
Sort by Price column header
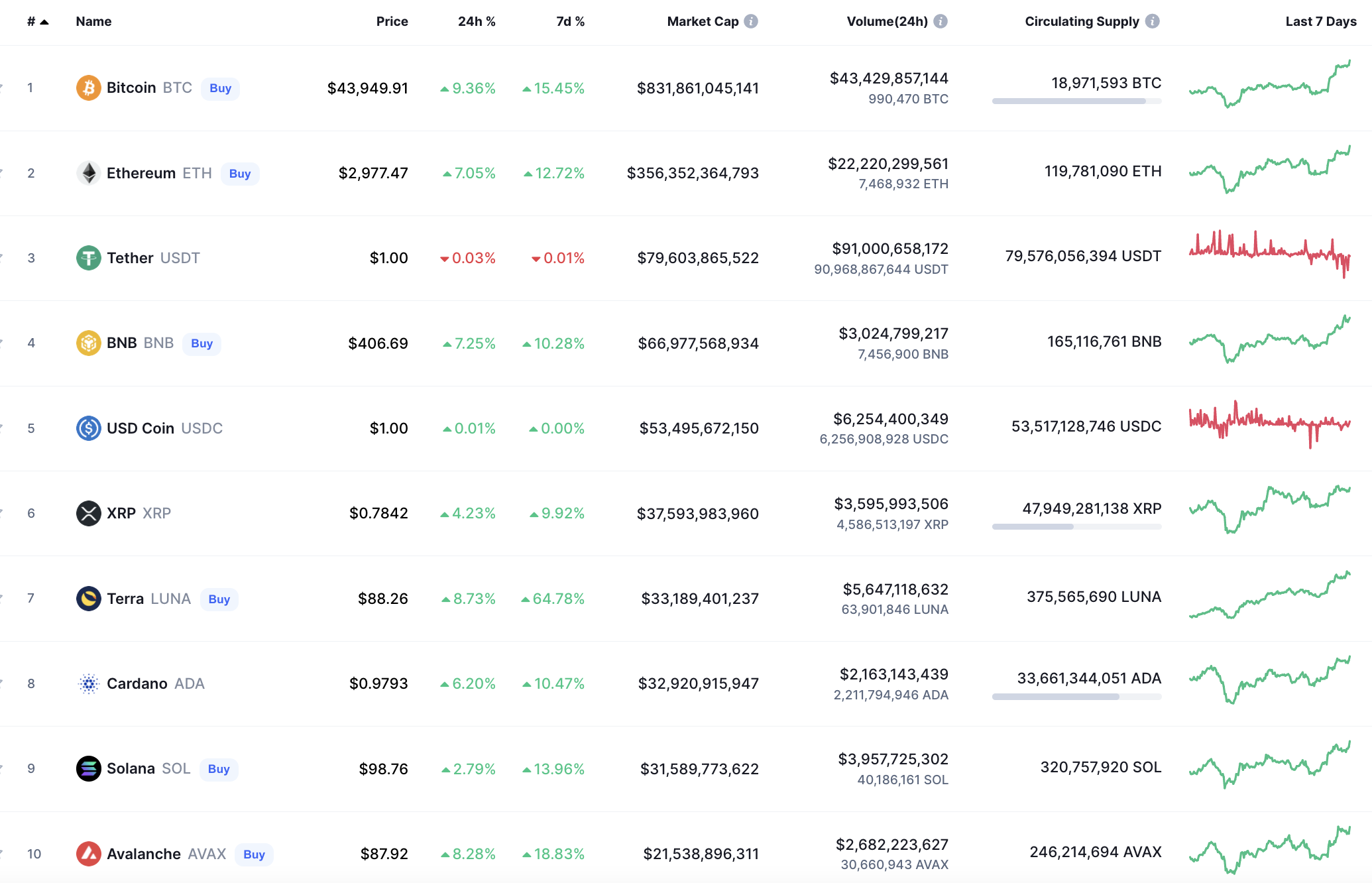(392, 21)
